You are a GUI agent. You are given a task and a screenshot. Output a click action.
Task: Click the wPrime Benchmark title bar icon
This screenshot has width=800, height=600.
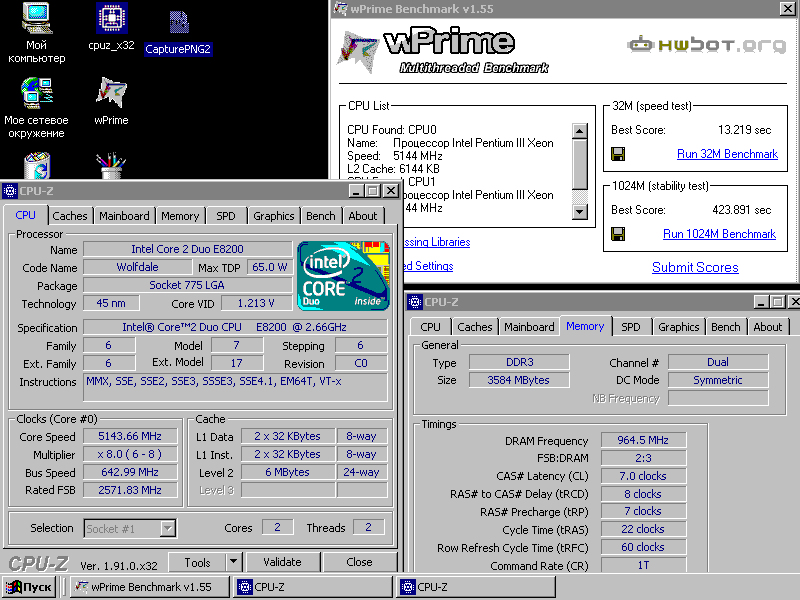(340, 9)
